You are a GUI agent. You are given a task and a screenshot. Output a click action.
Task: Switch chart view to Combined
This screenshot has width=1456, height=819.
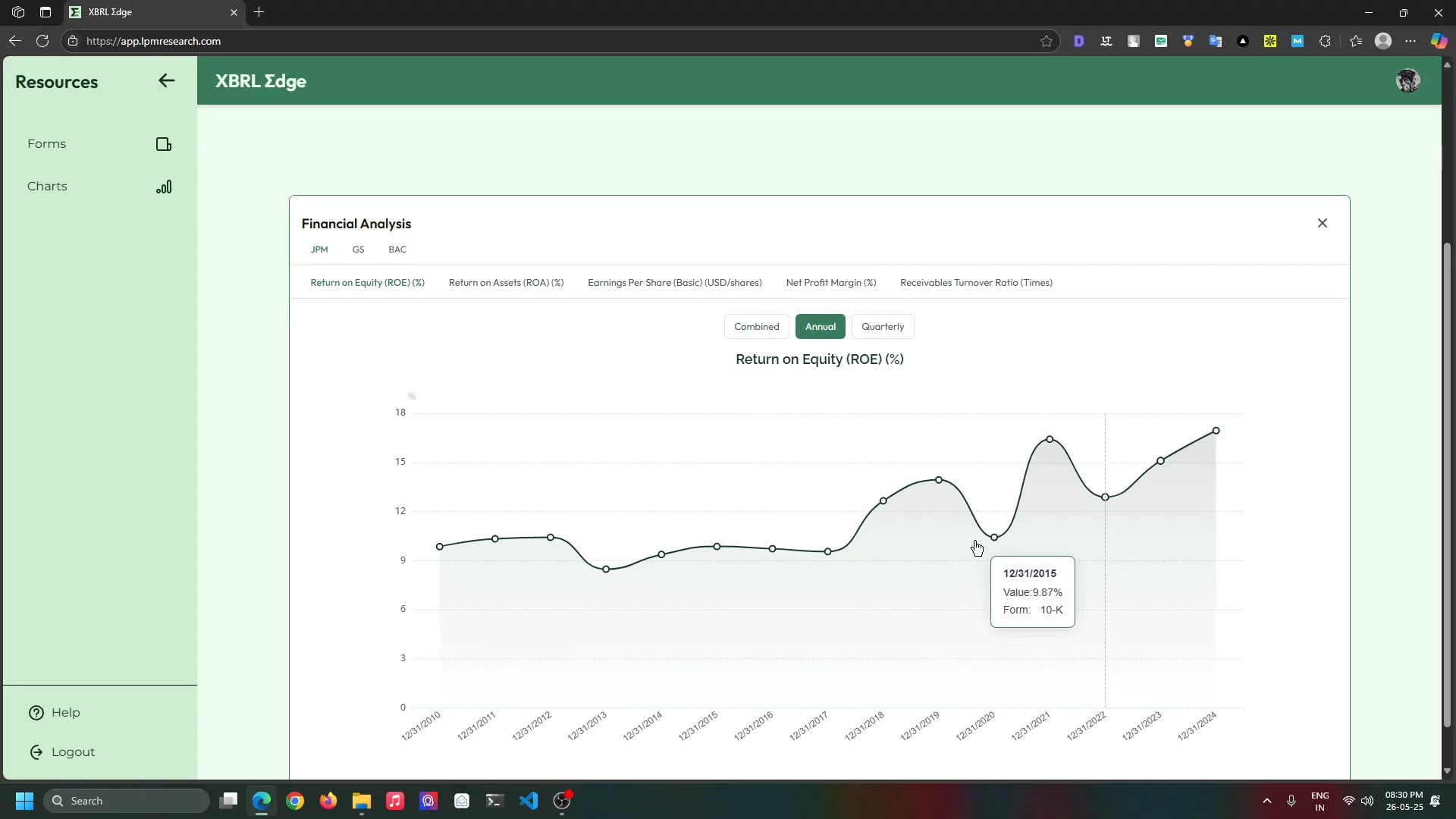(757, 327)
